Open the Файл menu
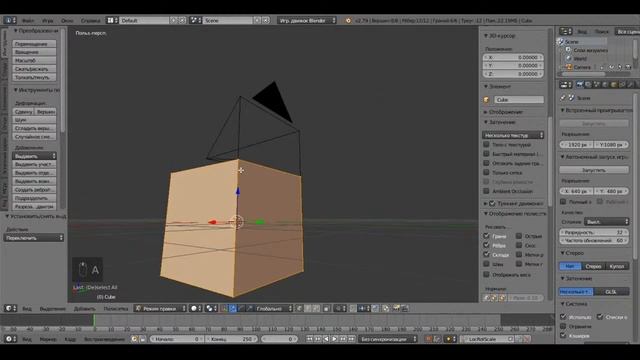640x360 pixels. click(28, 20)
